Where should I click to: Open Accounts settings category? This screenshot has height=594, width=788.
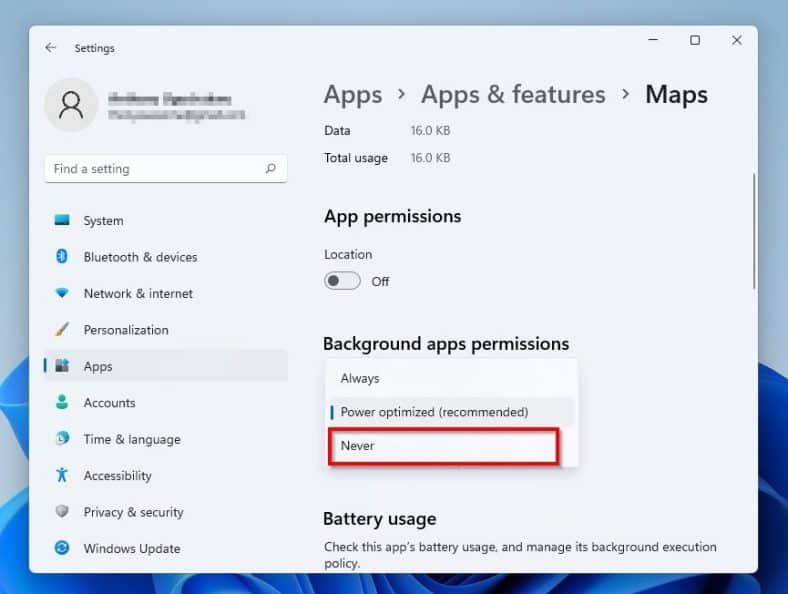(x=166, y=403)
